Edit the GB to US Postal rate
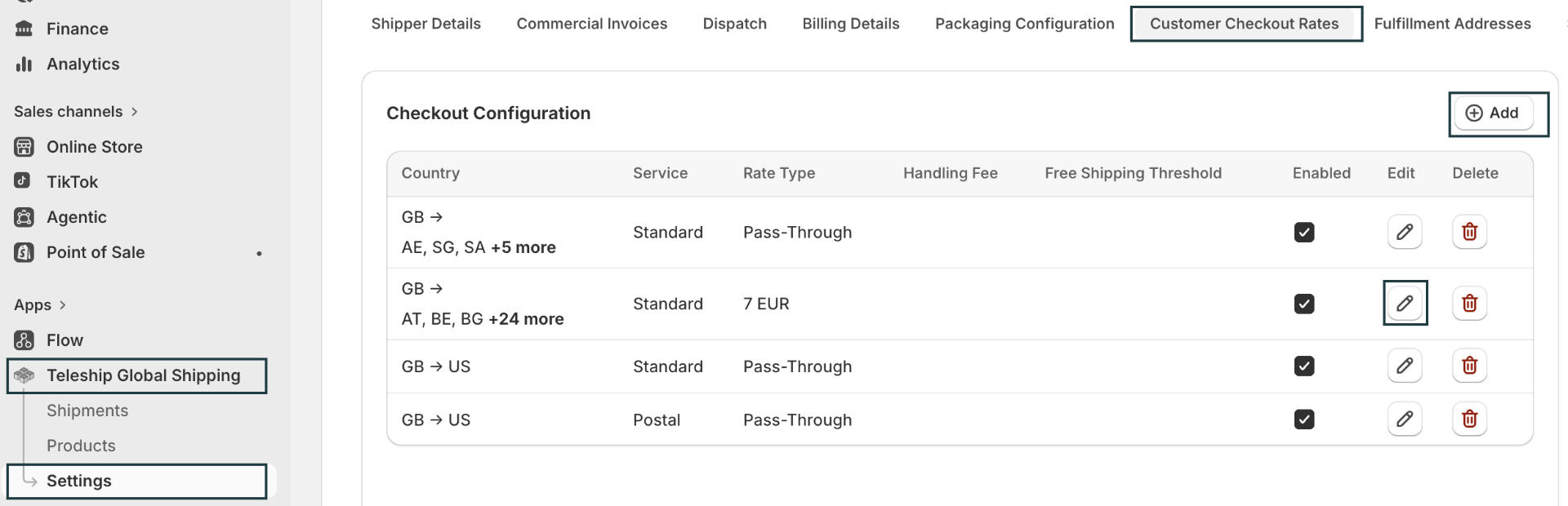Screen dimensions: 1568x506 coord(1405,419)
